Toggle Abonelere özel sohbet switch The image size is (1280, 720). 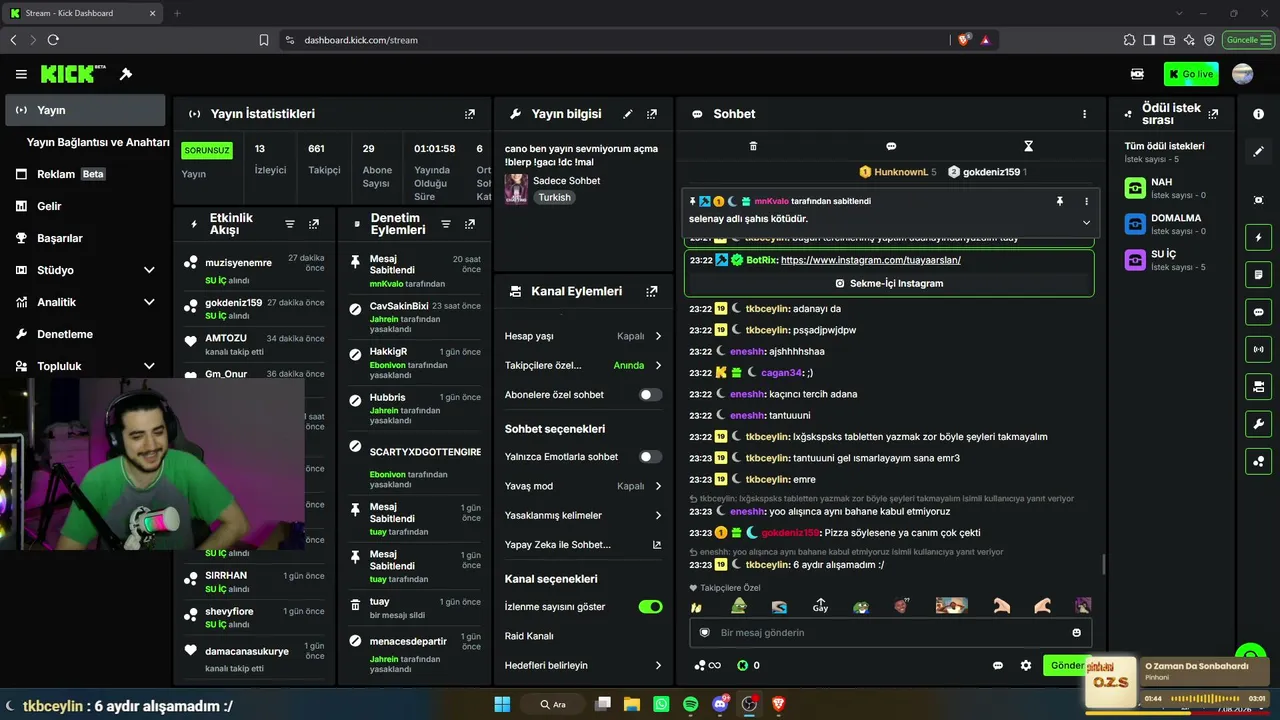click(650, 395)
